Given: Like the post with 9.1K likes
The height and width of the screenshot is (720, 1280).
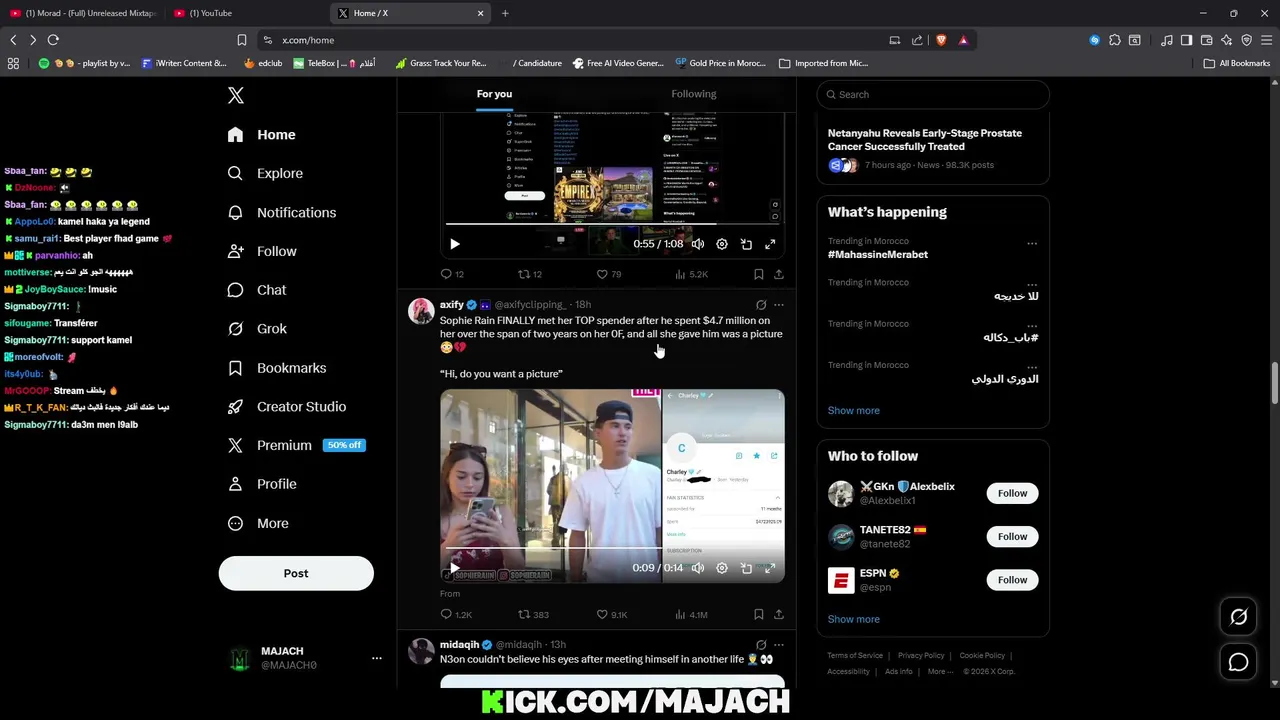Looking at the screenshot, I should point(612,614).
